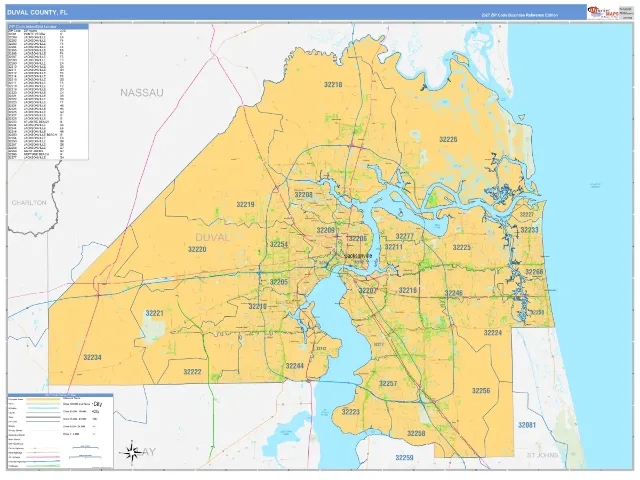This screenshot has width=640, height=480.
Task: Select ZIP code 32222 on the map
Action: point(192,372)
